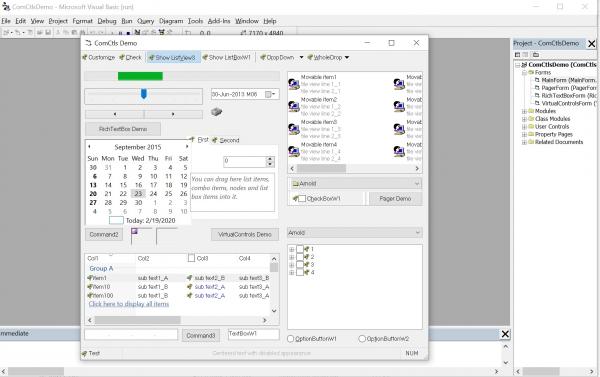Click the icon before item100 in list

[90, 295]
